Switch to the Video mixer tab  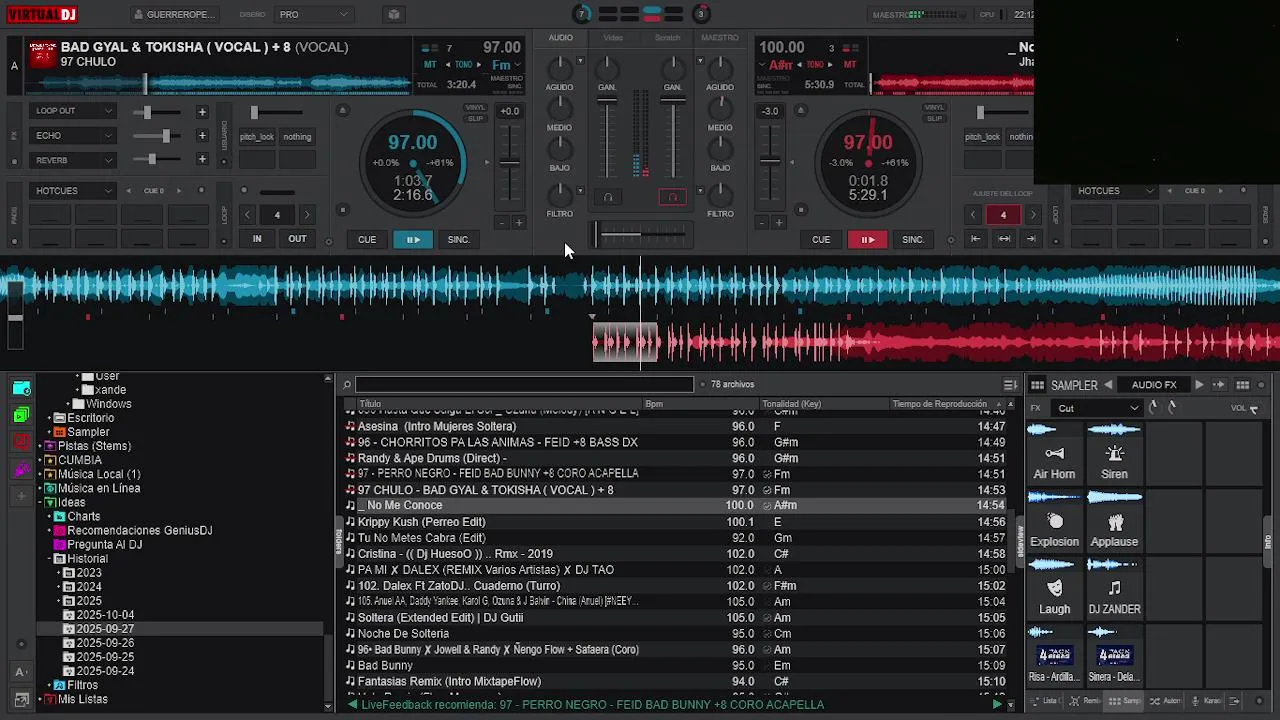(613, 38)
